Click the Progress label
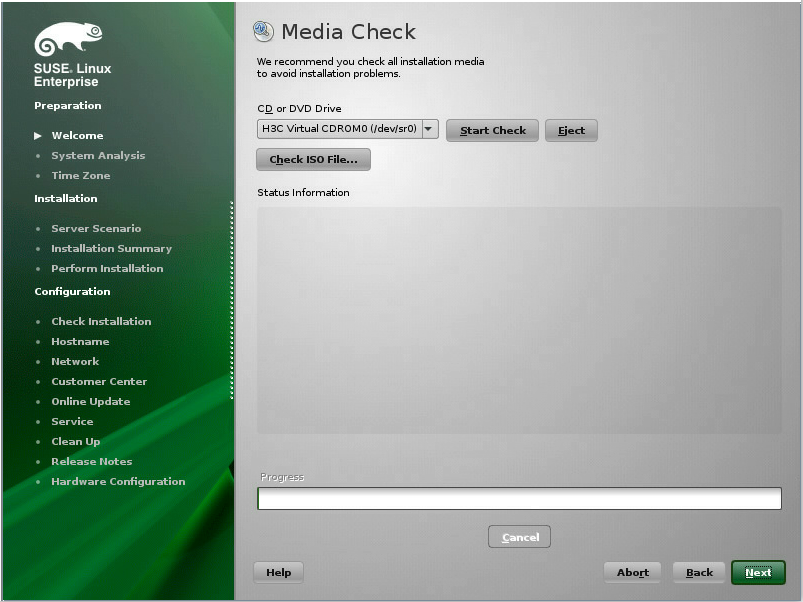This screenshot has width=803, height=602. pyautogui.click(x=282, y=477)
